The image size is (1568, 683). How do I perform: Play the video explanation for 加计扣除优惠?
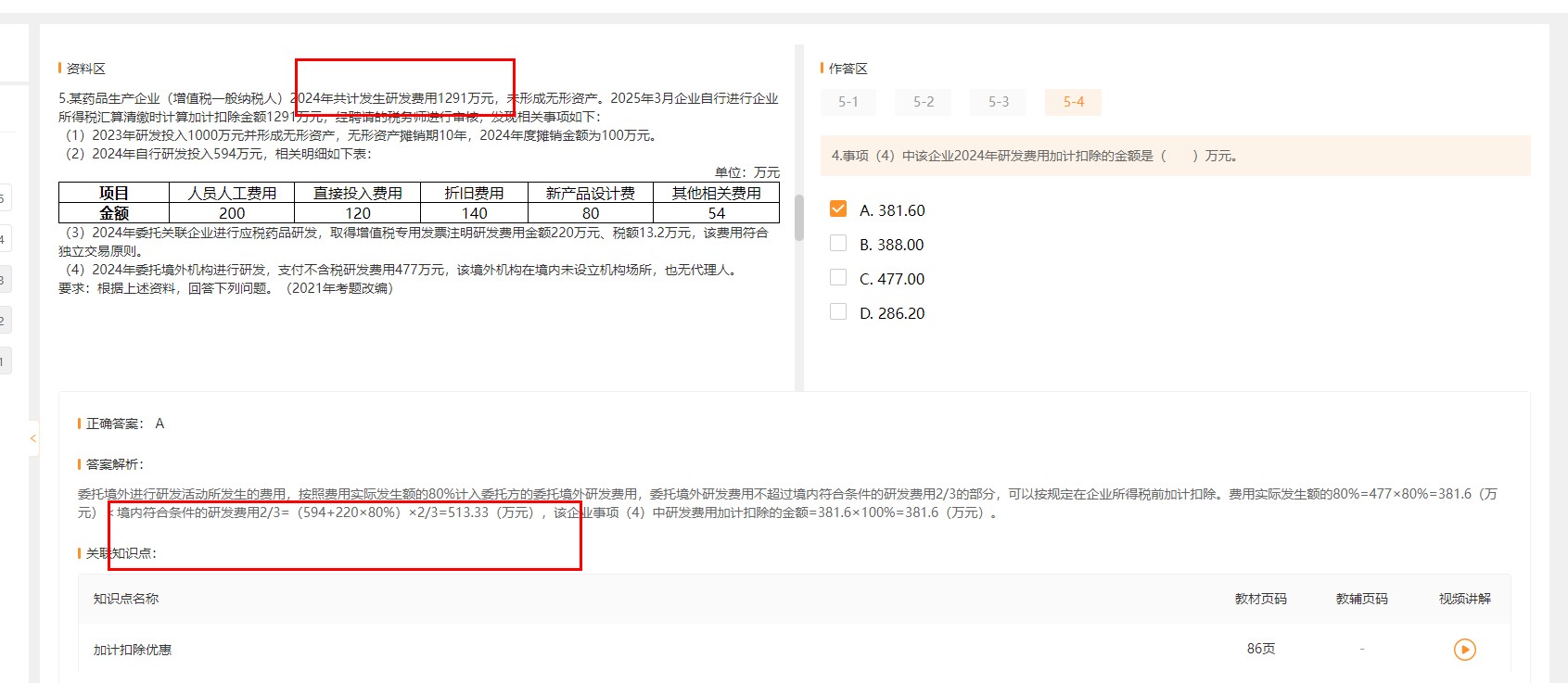pos(1464,650)
